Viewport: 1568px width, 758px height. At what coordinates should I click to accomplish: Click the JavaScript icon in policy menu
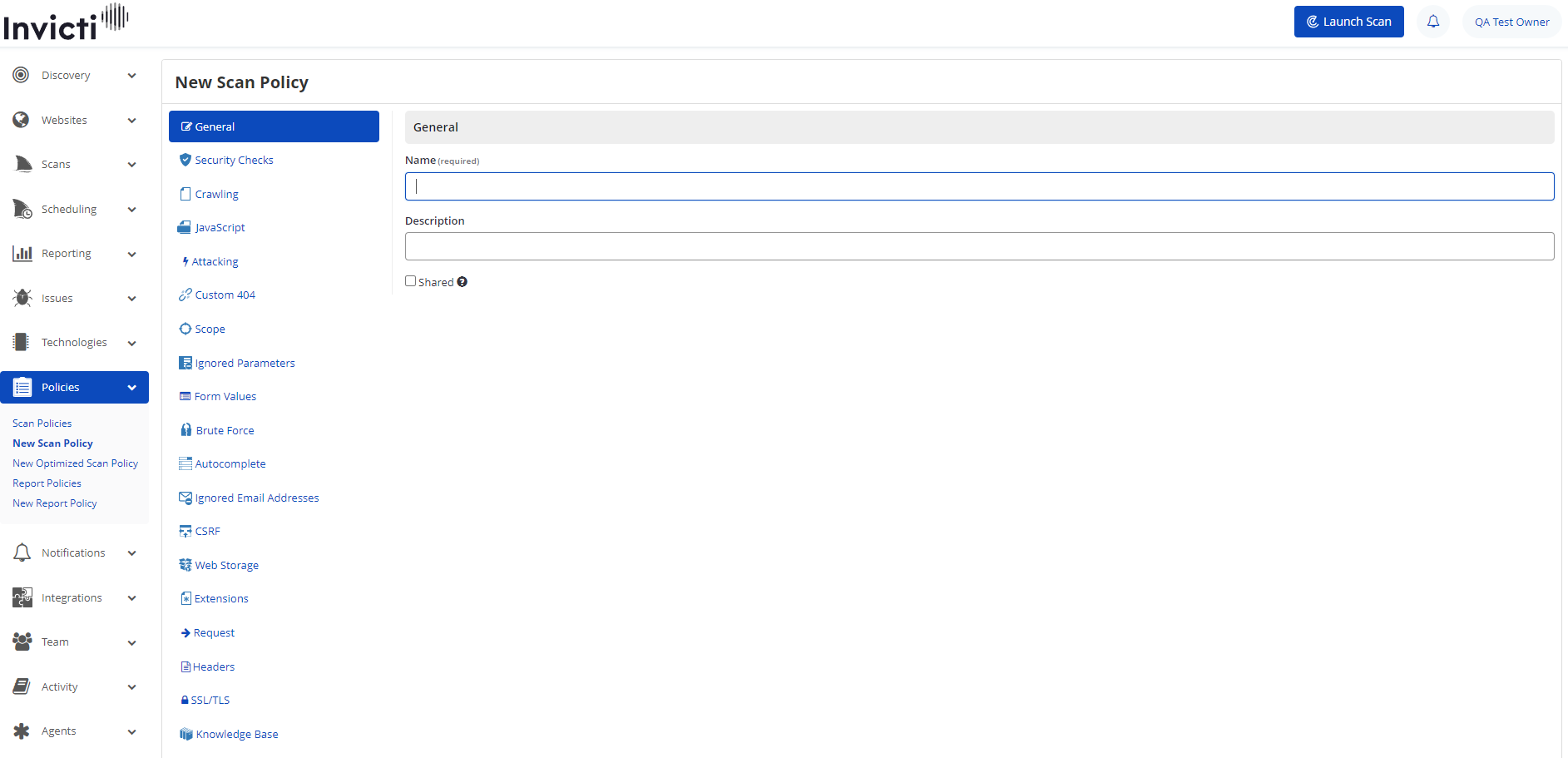185,227
